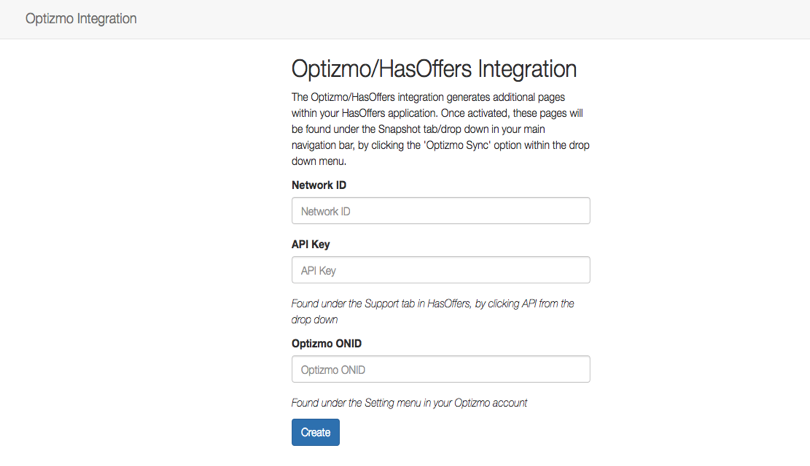This screenshot has height=466, width=810.
Task: Click the 'drop down' line under API Key
Action: pos(315,320)
